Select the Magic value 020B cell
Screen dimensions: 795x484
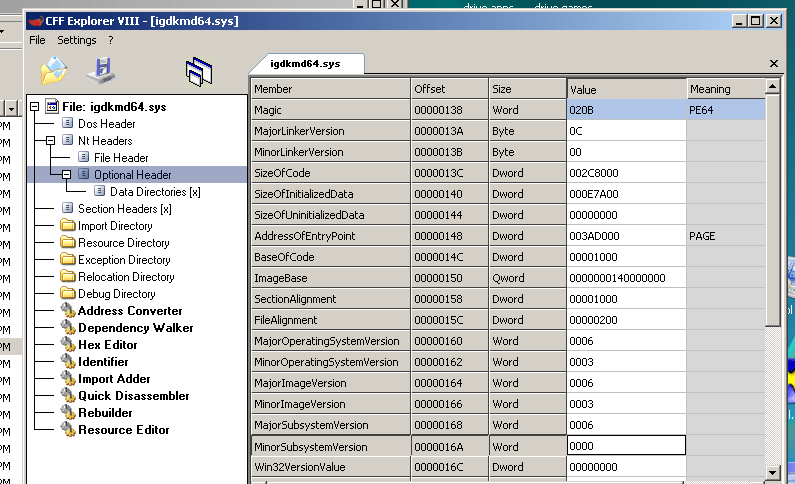(x=627, y=110)
